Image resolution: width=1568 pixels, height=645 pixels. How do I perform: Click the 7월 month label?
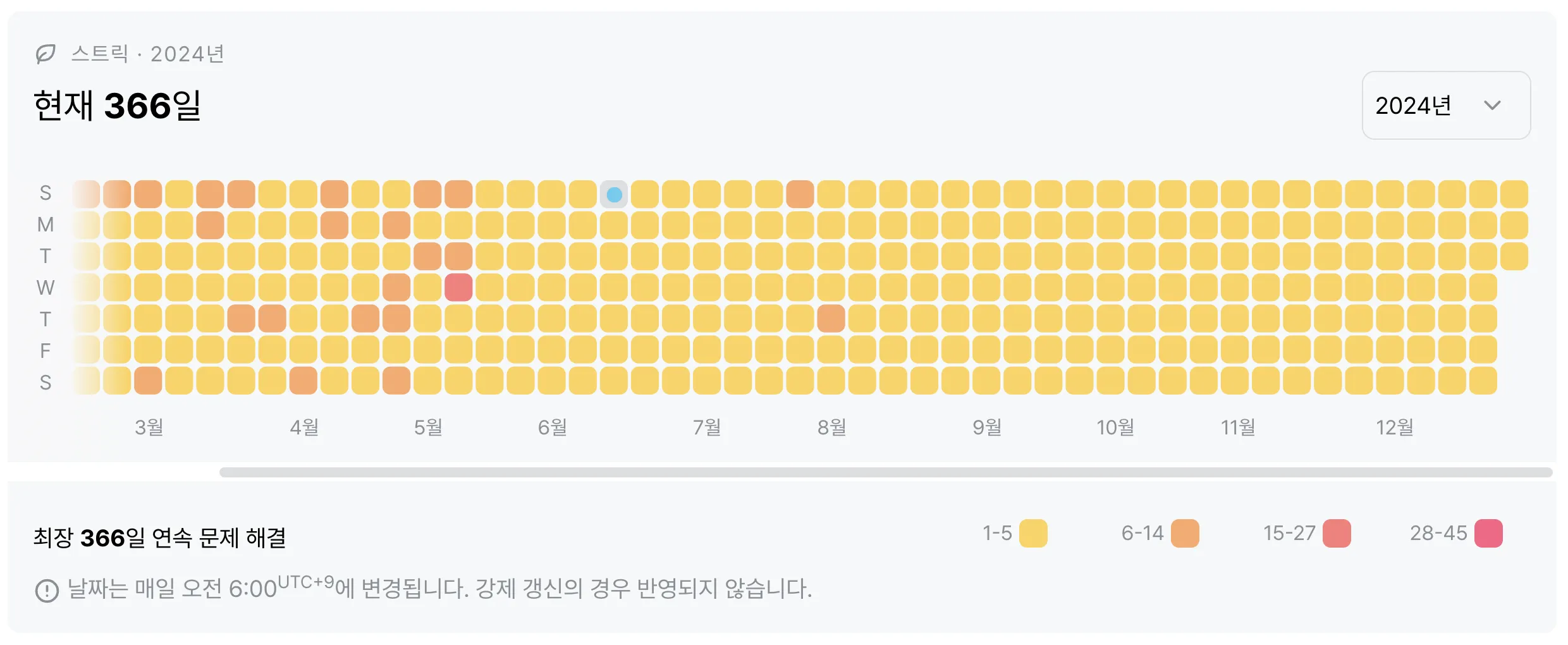[707, 427]
